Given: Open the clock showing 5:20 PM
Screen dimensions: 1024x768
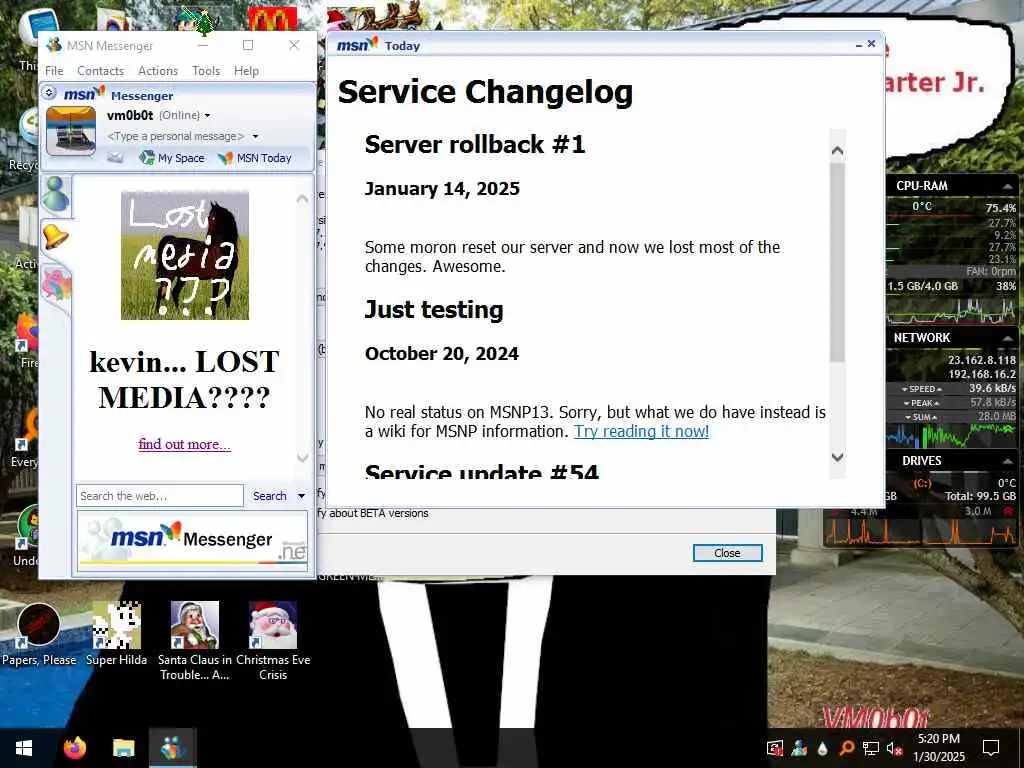Looking at the screenshot, I should 938,748.
